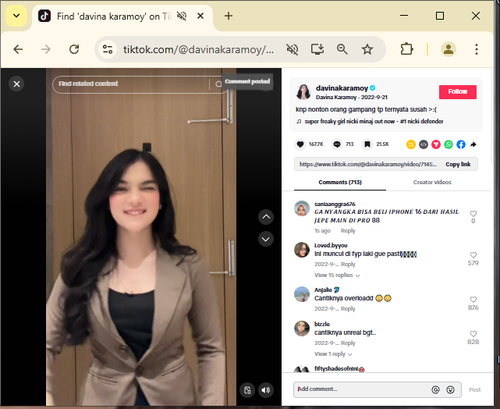Reply to bizzle comment
This screenshot has height=409, width=500.
click(348, 343)
